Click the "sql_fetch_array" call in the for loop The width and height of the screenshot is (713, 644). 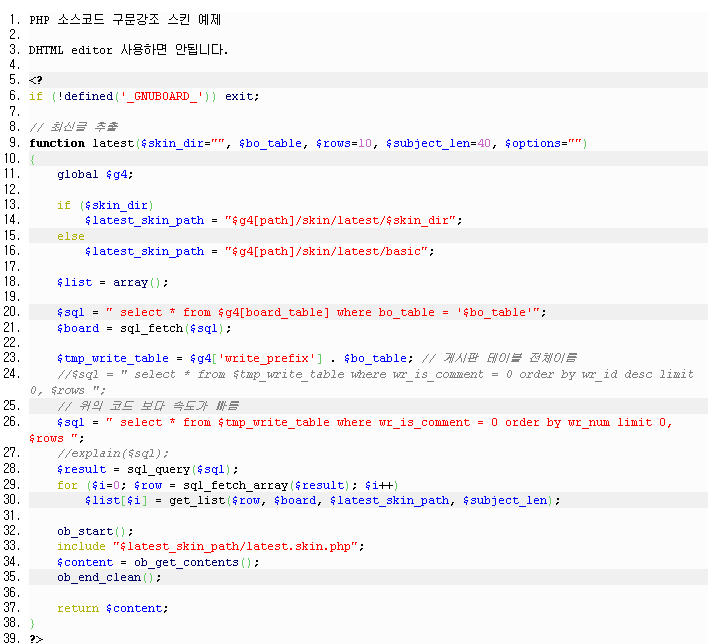238,484
